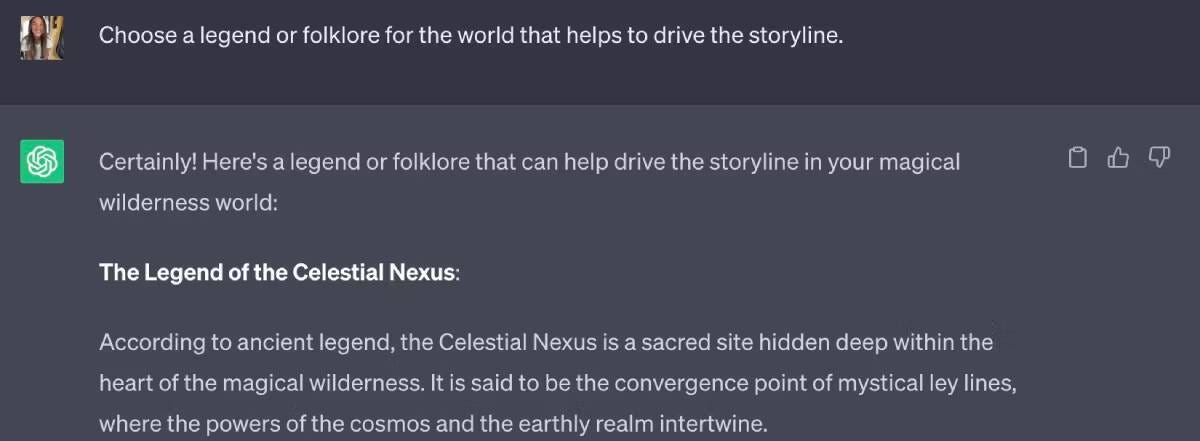This screenshot has width=1200, height=441.
Task: Like the response with thumbs up
Action: [x=1118, y=158]
